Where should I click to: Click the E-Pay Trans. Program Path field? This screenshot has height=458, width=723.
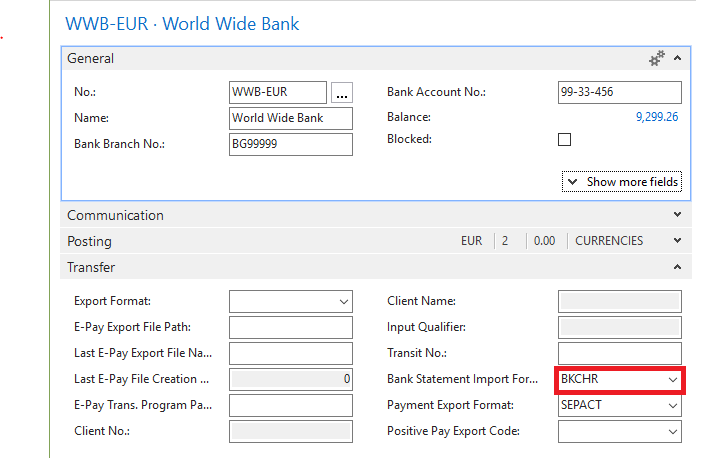290,405
